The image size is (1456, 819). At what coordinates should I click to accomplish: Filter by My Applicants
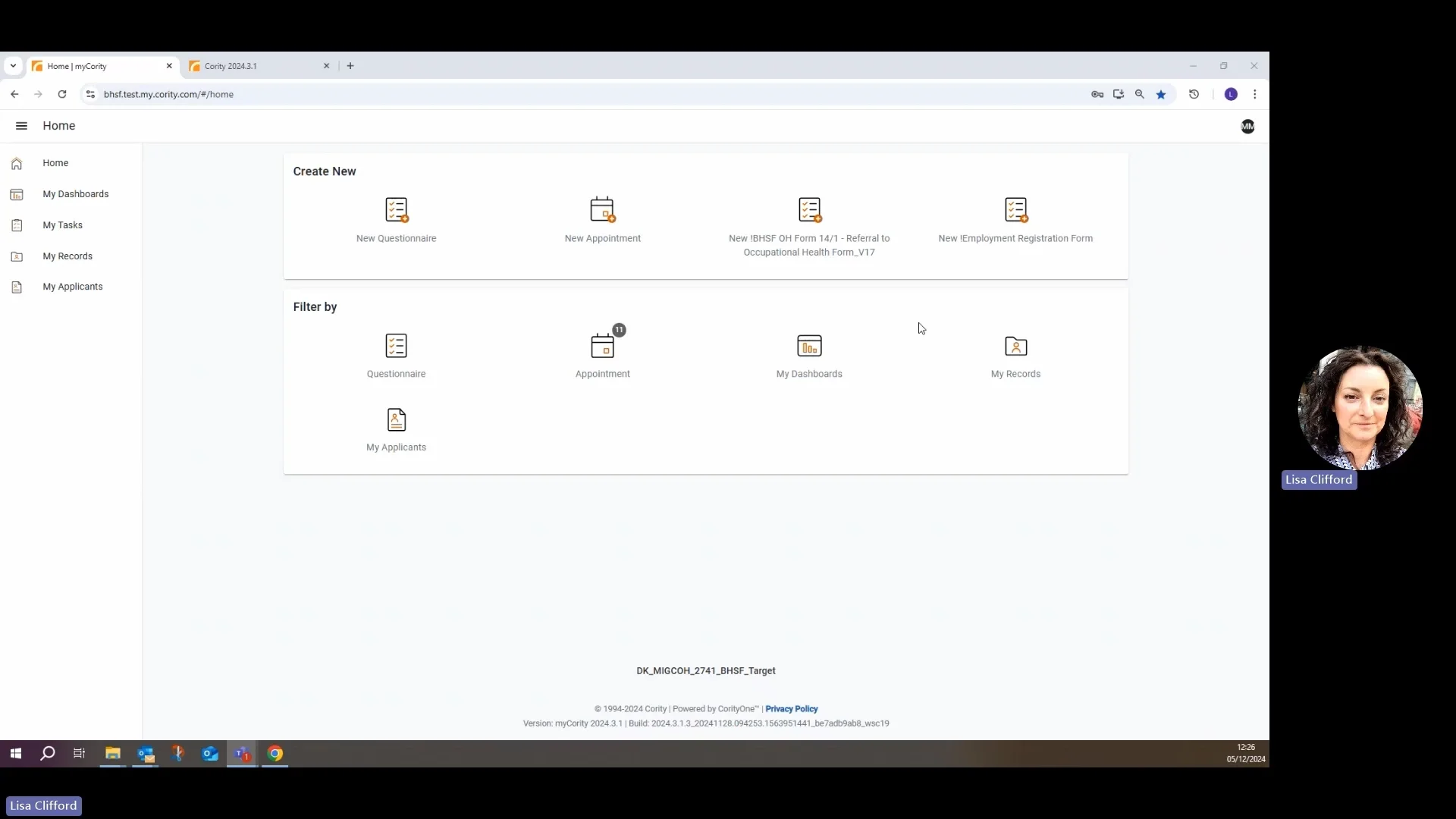tap(396, 428)
